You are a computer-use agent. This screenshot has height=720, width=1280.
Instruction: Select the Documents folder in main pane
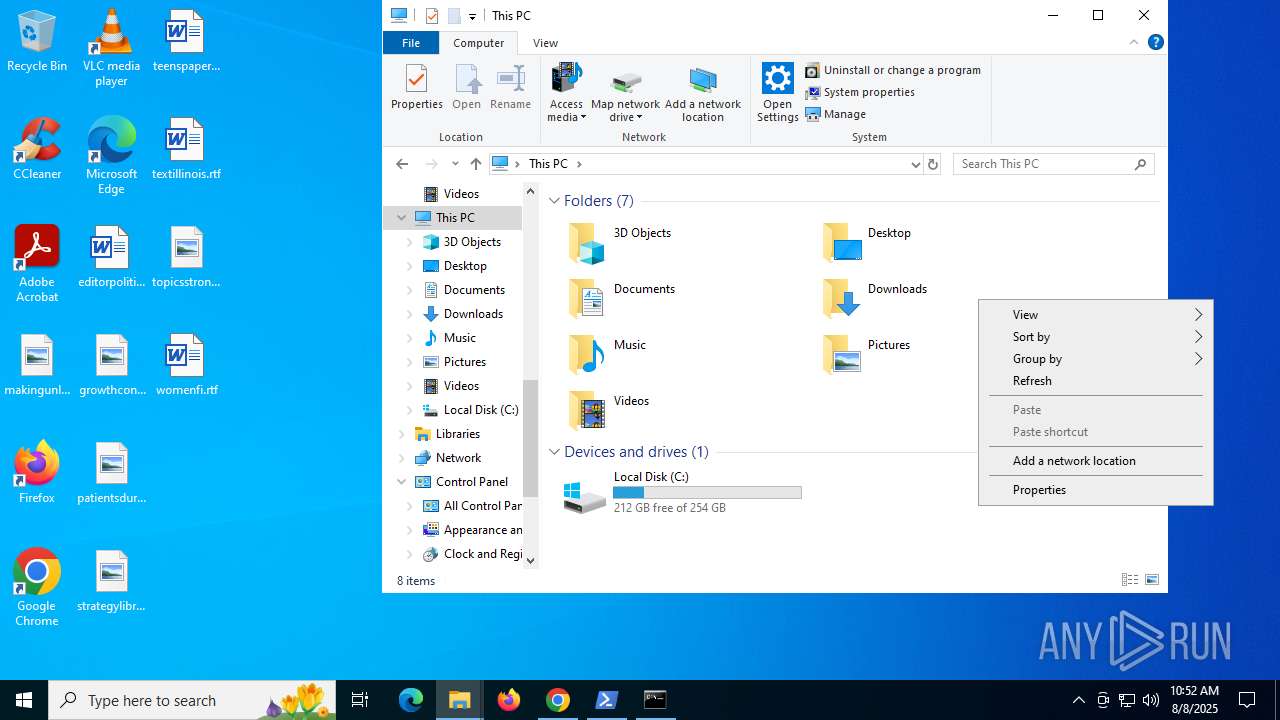622,299
